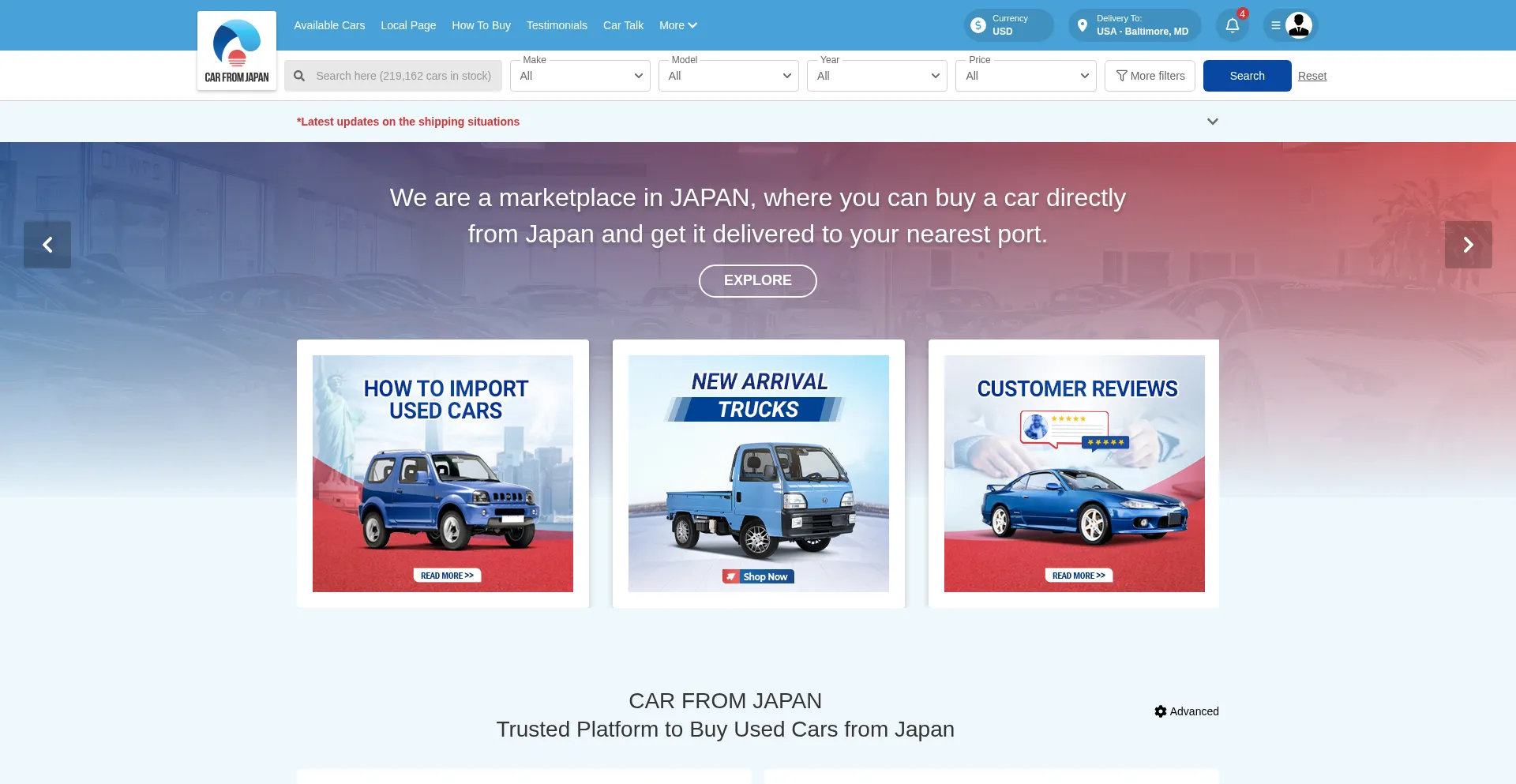The width and height of the screenshot is (1516, 784).
Task: Open Car Talk menu item
Action: coord(623,25)
